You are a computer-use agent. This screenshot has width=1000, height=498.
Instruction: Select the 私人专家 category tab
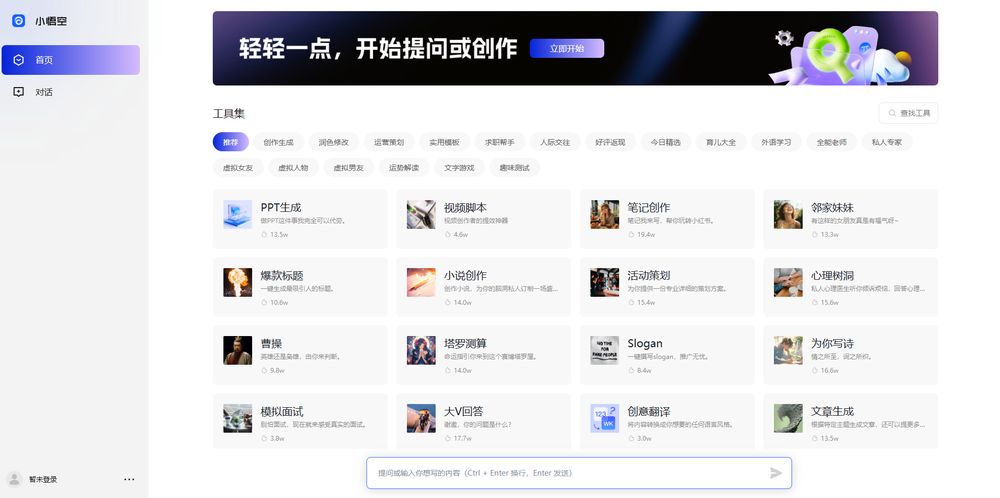tap(886, 142)
